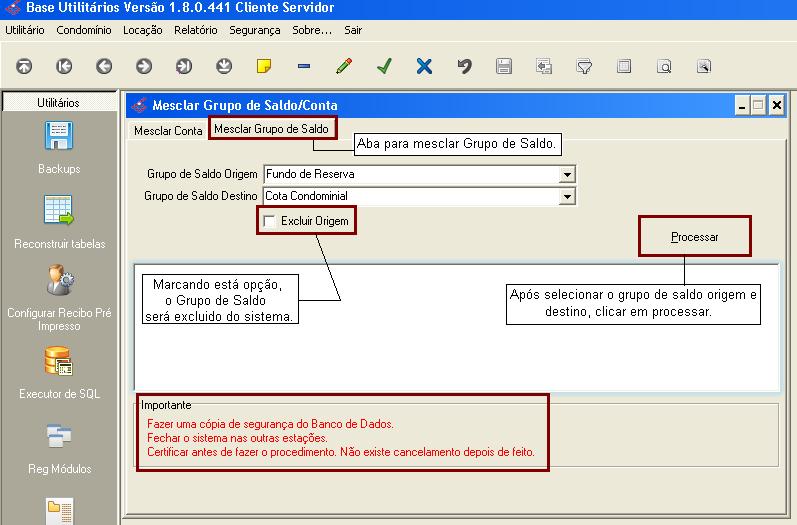
Task: Switch to the Mesclar Conta tab
Action: [168, 131]
